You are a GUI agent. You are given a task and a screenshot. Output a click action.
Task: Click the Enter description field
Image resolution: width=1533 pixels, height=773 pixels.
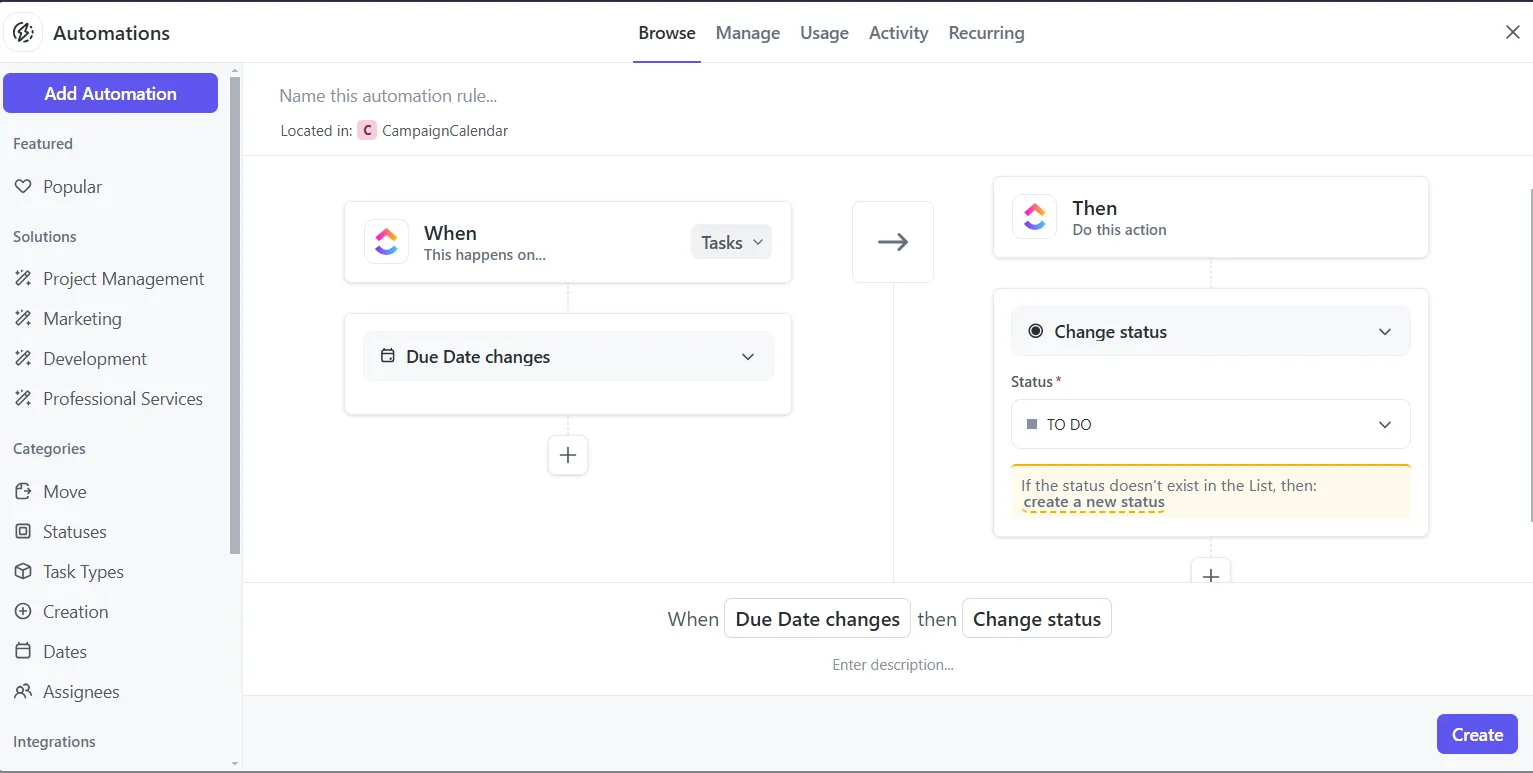[x=893, y=665]
